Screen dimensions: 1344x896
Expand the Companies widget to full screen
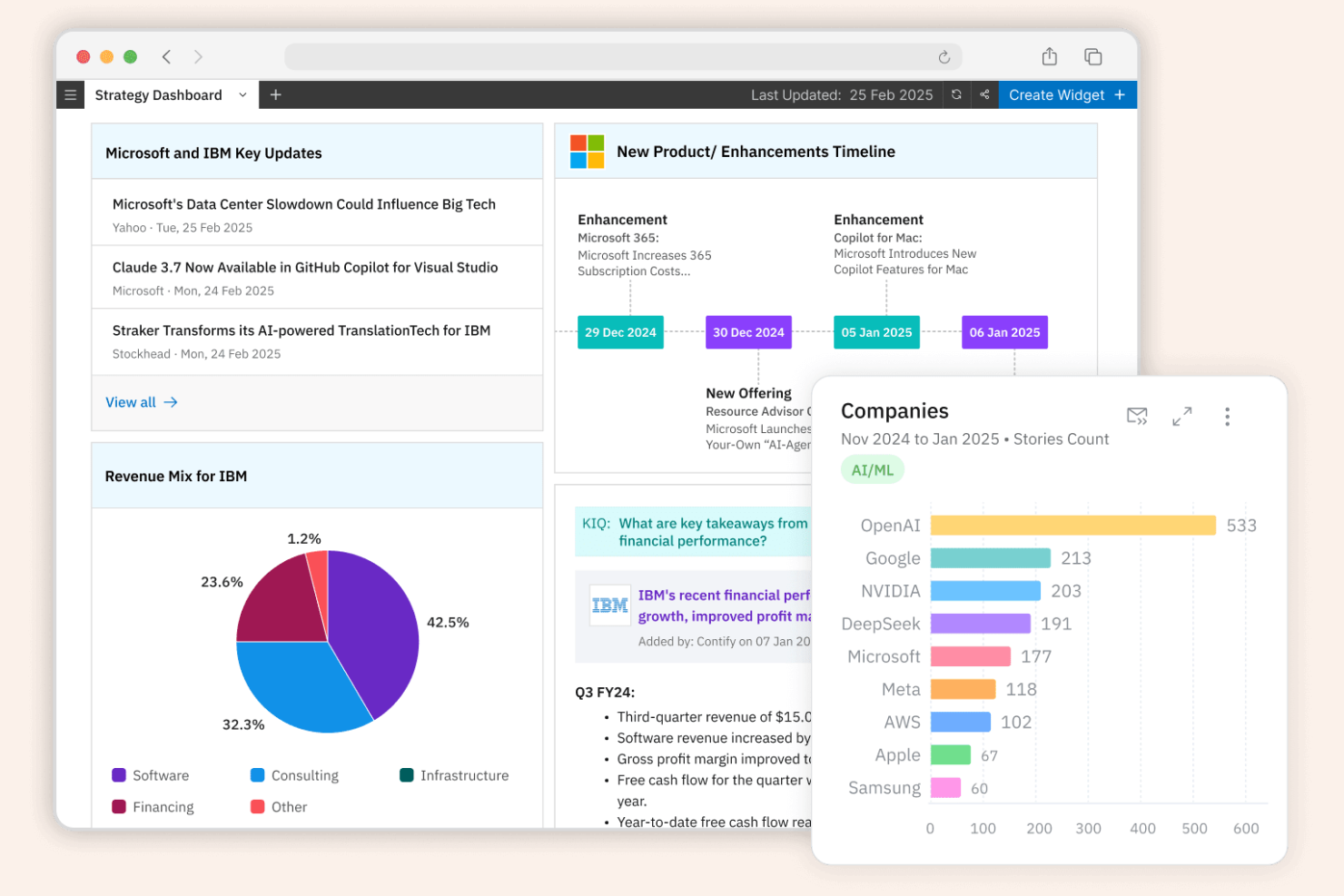coord(1181,417)
